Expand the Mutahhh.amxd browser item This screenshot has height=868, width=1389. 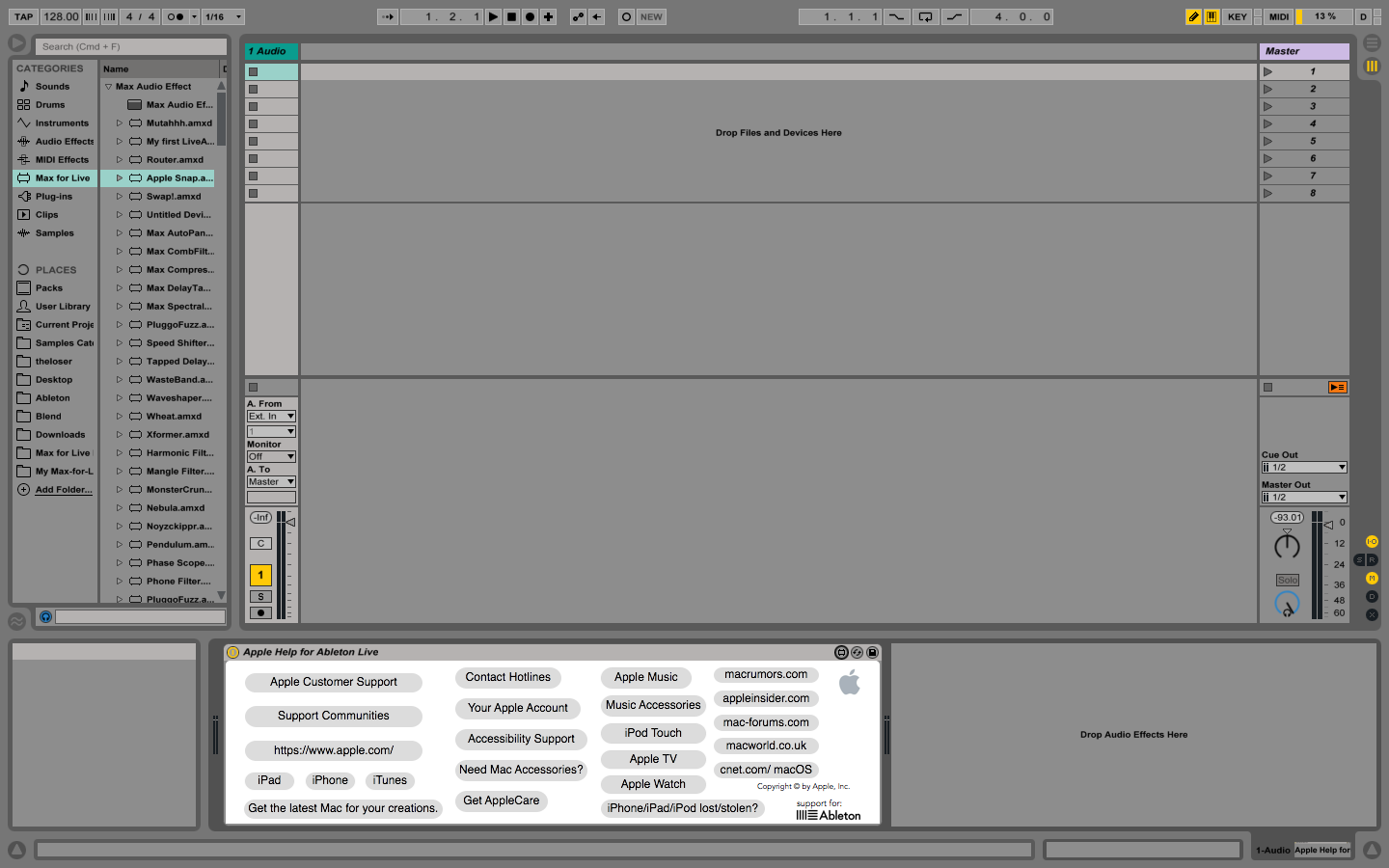(120, 123)
